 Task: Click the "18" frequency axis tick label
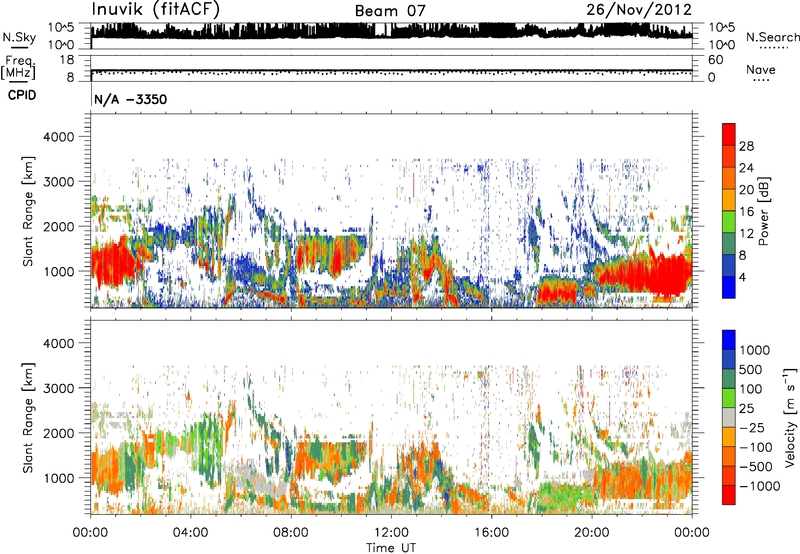pos(67,60)
